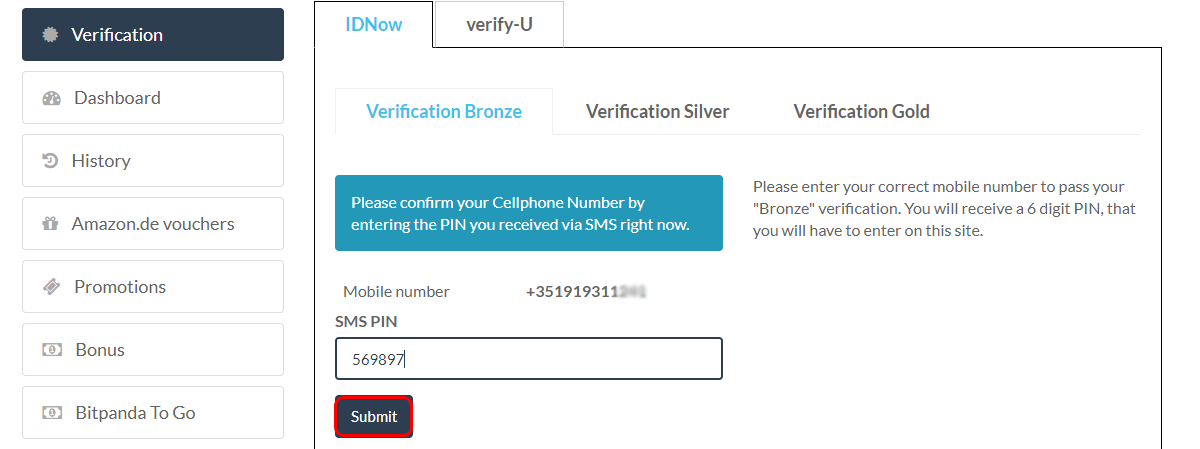This screenshot has width=1200, height=449.
Task: Click the displayed mobile number
Action: (586, 292)
